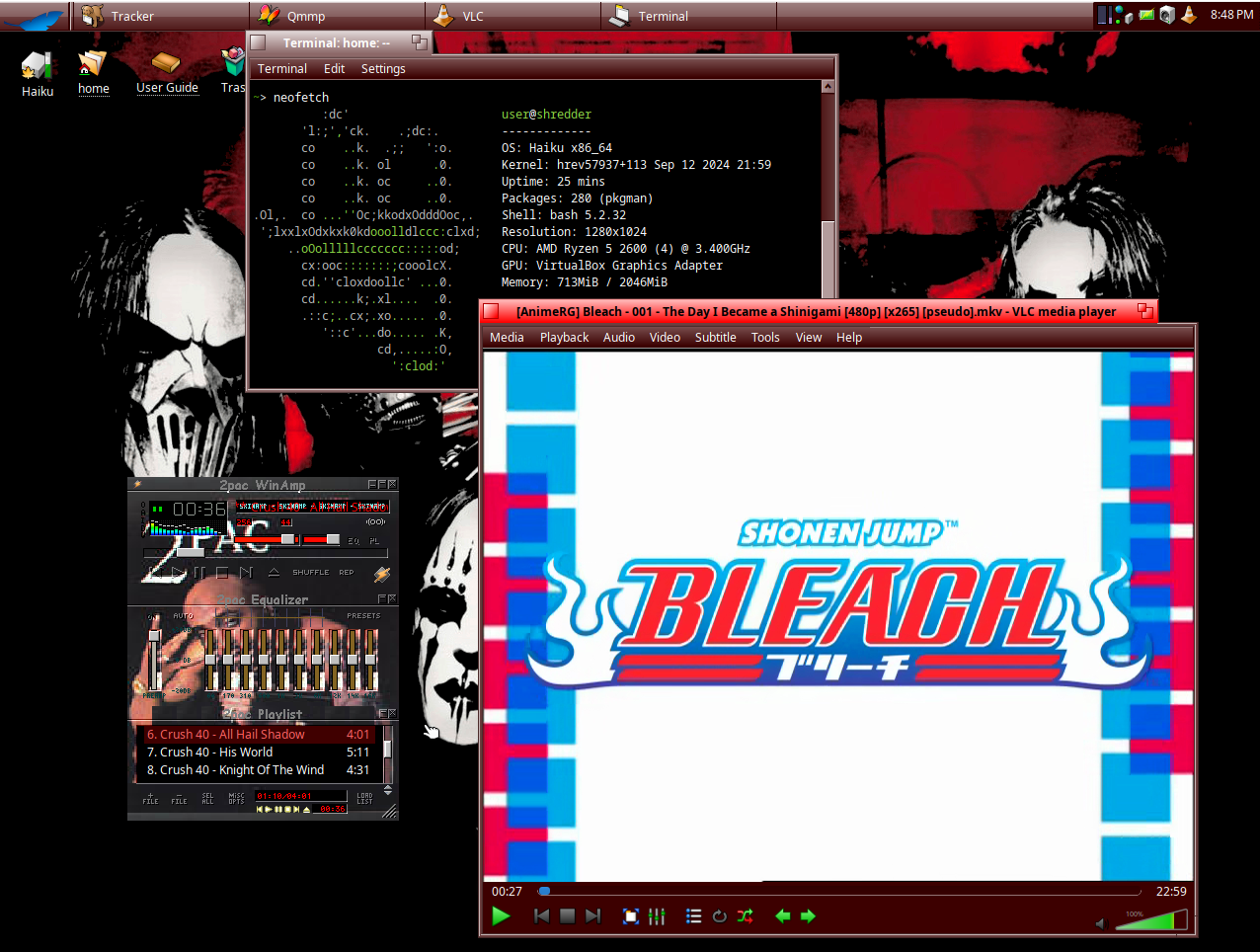Screen dimensions: 1260x952
Task: Click the Winamp eject button
Action: 274,572
